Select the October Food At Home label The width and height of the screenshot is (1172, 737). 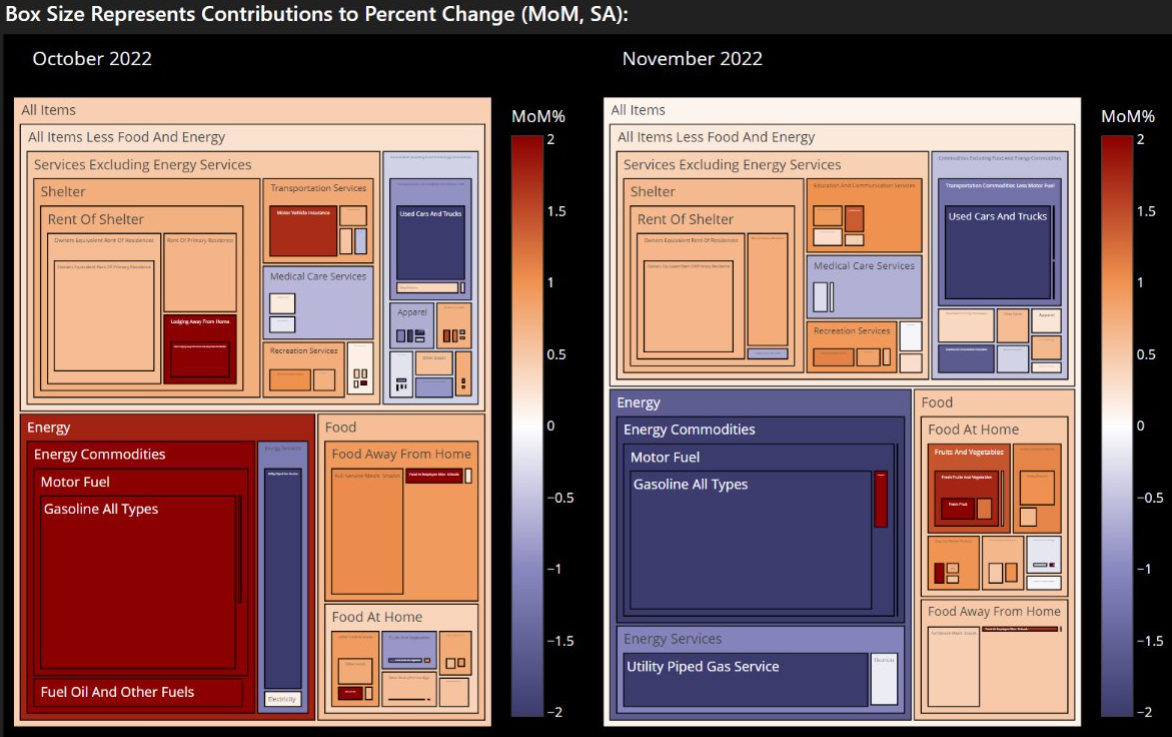377,617
